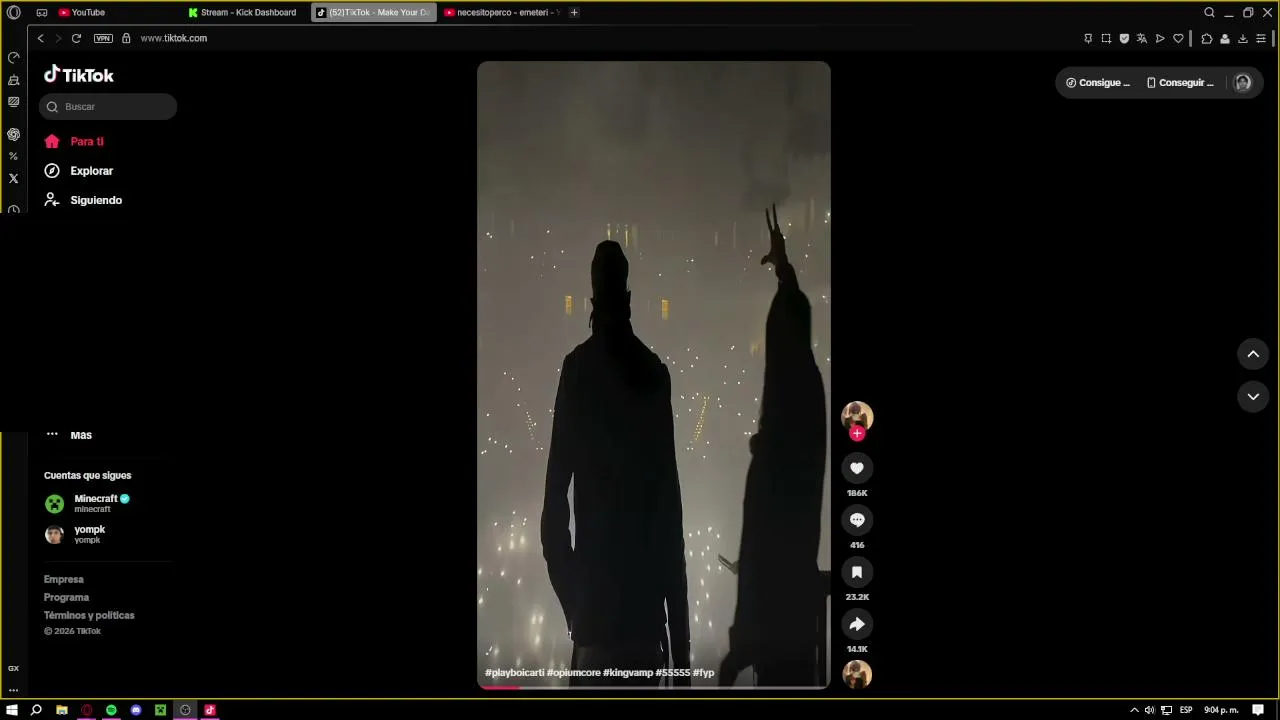The width and height of the screenshot is (1280, 720).
Task: Pin the page with the pin icon
Action: click(x=1088, y=38)
